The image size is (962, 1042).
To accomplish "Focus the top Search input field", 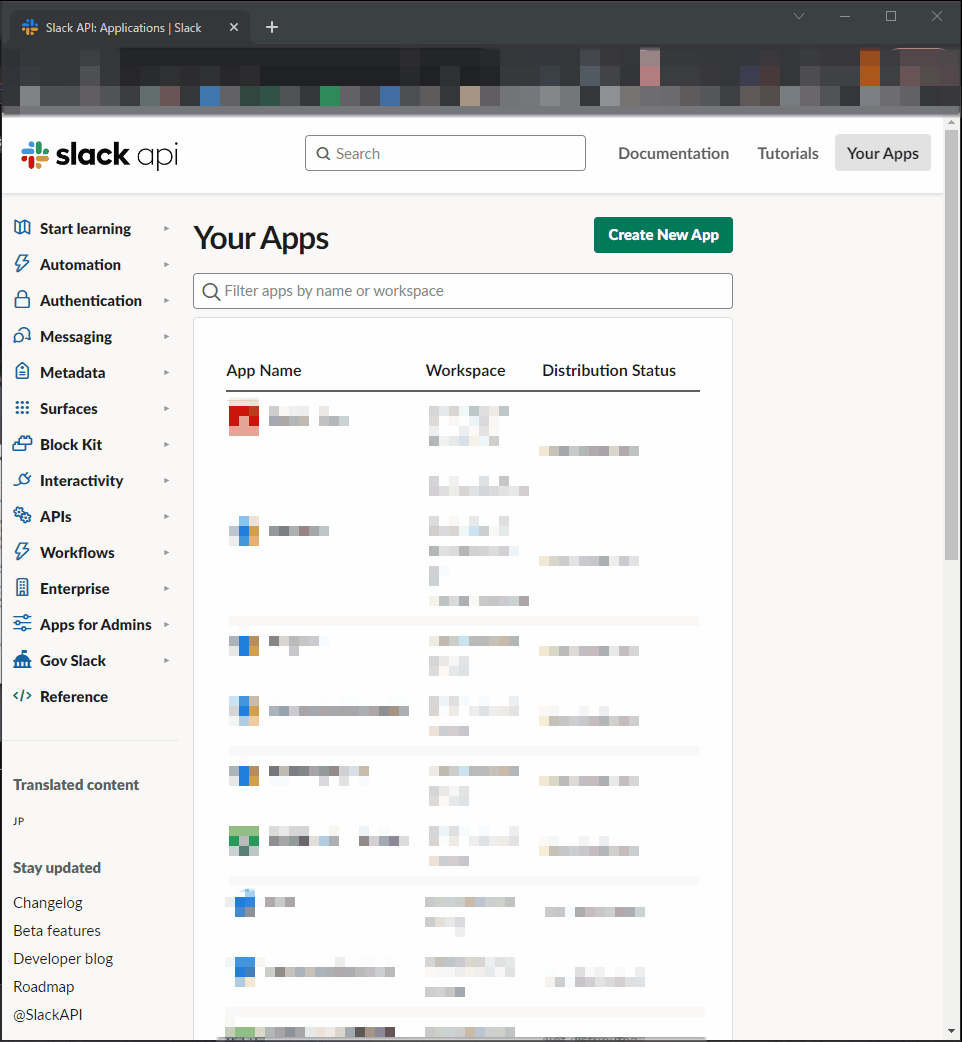I will click(x=445, y=154).
